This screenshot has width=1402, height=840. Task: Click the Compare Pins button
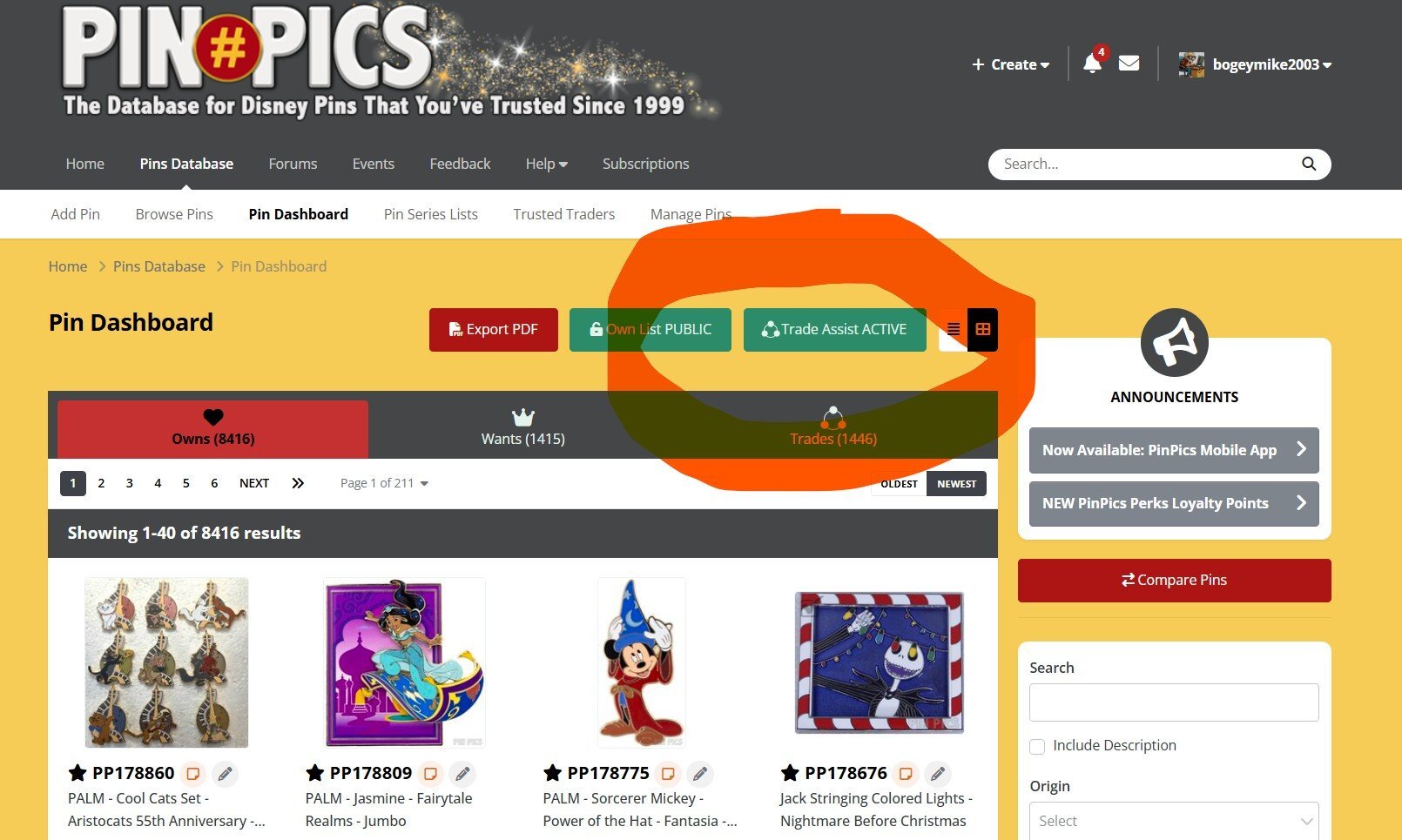[x=1174, y=580]
